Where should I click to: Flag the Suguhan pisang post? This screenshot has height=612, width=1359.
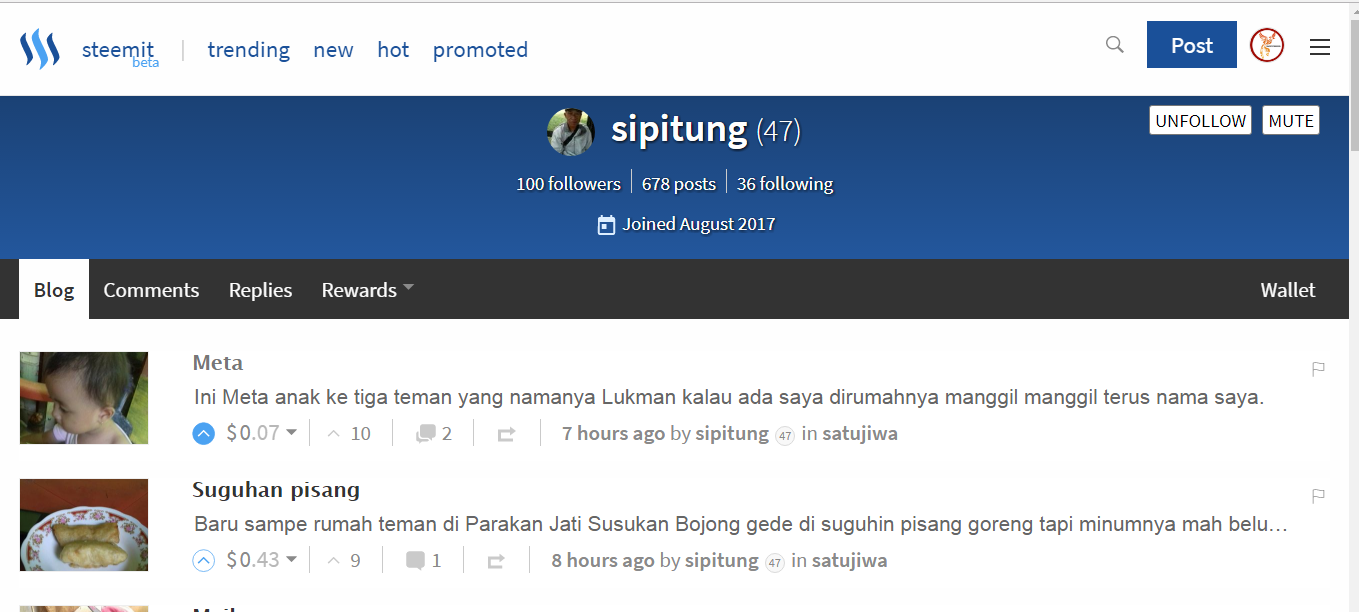point(1318,496)
